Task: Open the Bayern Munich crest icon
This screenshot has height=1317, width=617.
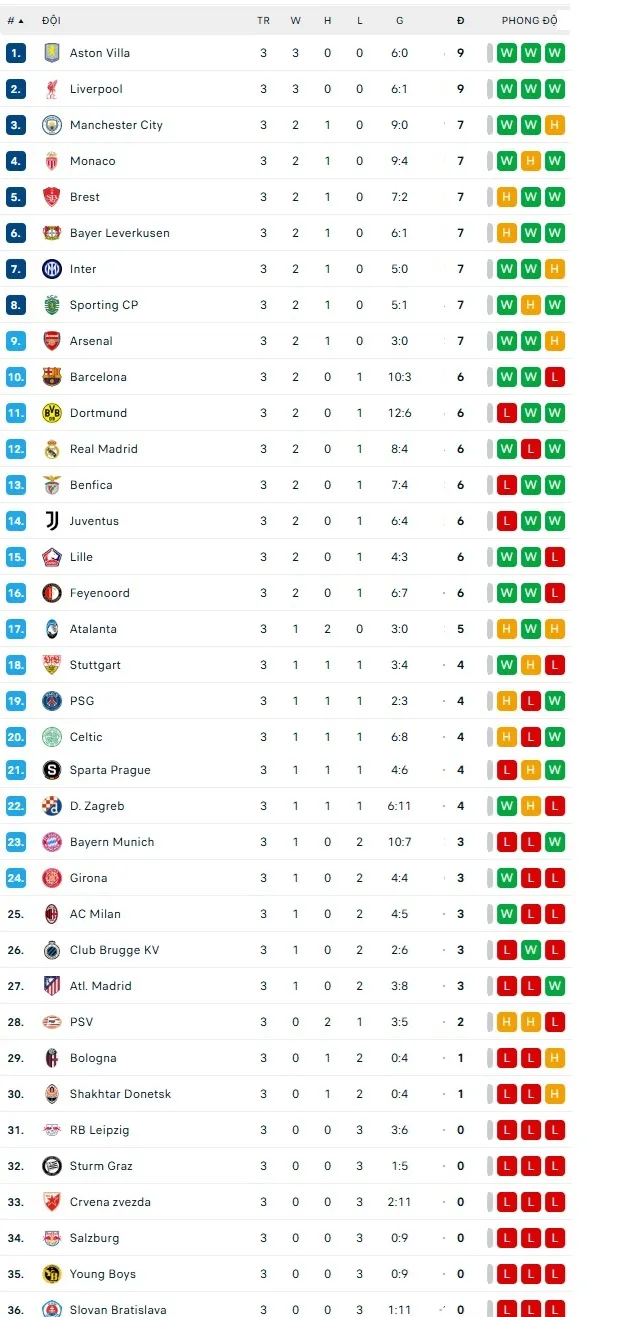Action: point(52,842)
